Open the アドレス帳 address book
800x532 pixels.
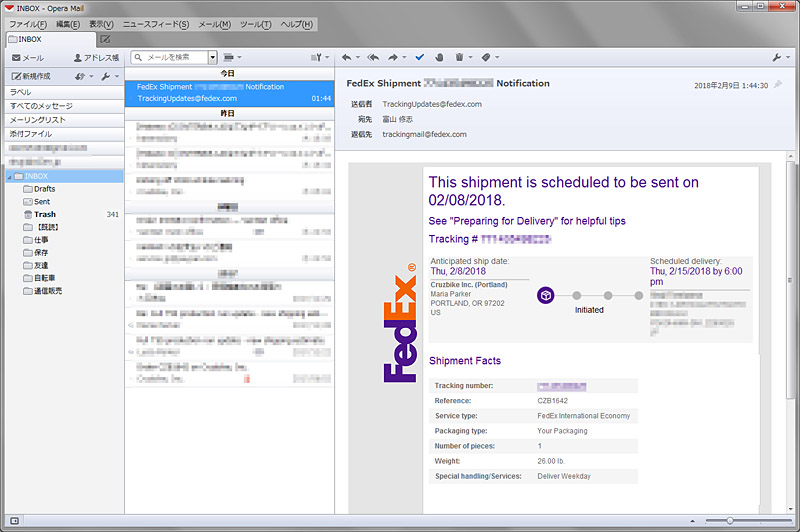click(x=96, y=58)
